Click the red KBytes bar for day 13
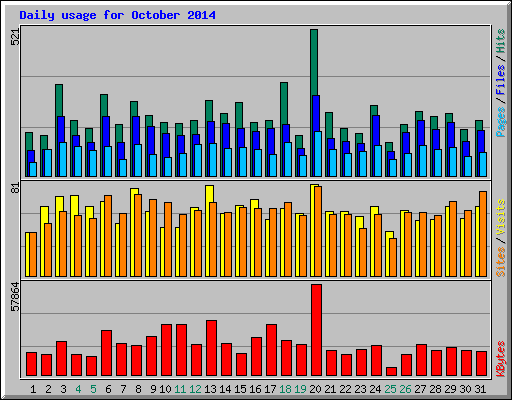The height and width of the screenshot is (400, 512). coord(211,348)
